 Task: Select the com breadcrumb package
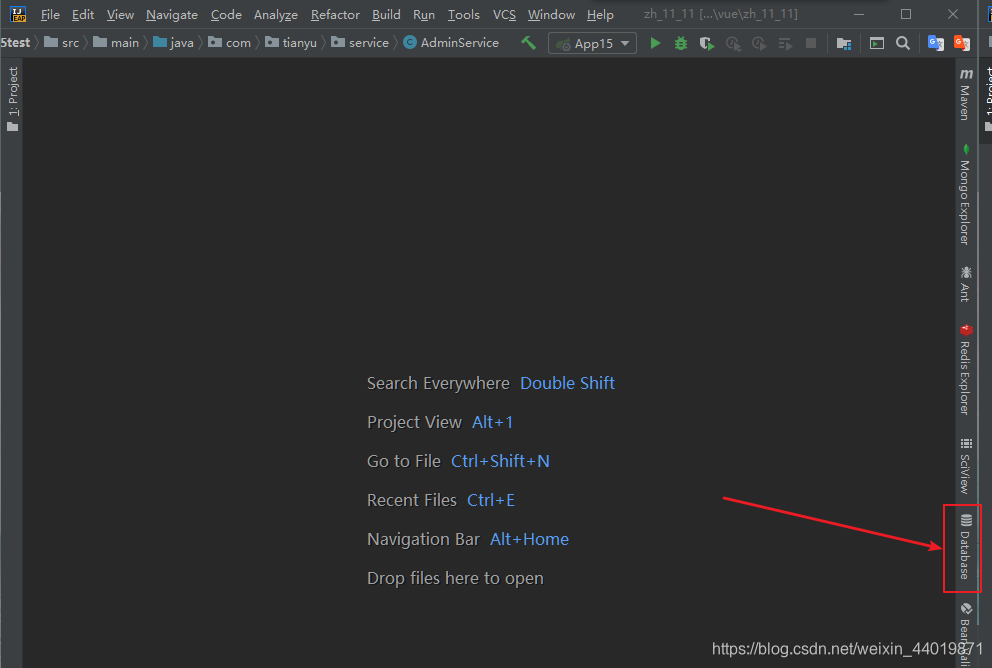(230, 43)
